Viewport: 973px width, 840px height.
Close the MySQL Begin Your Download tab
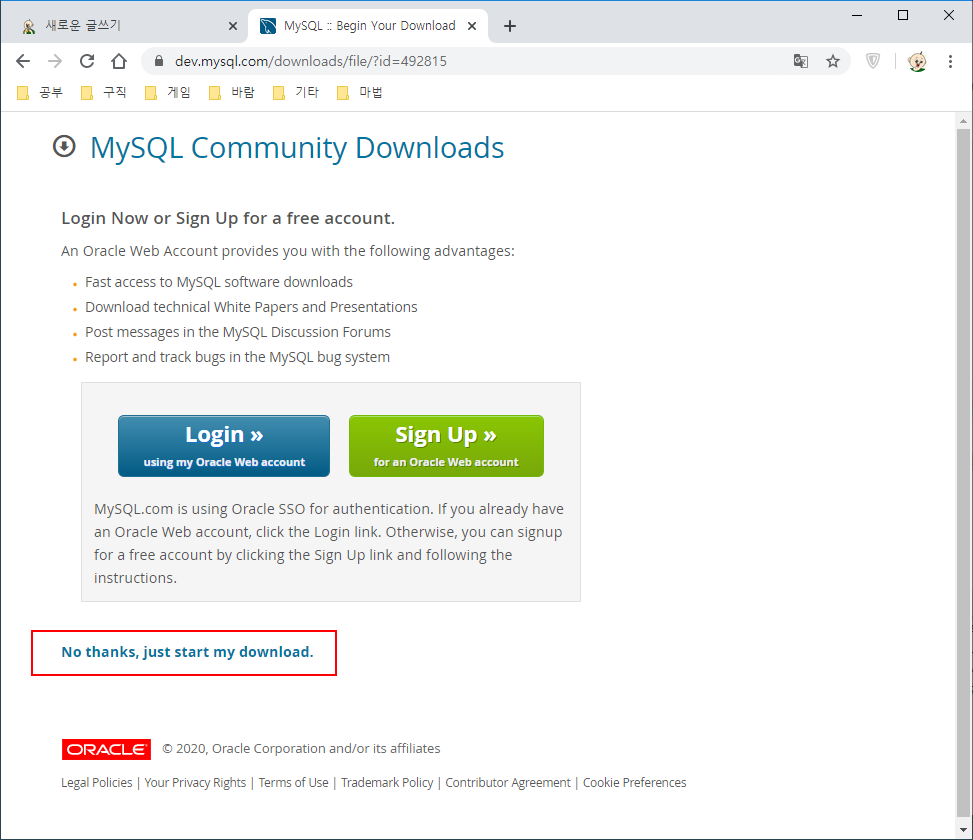pos(472,26)
